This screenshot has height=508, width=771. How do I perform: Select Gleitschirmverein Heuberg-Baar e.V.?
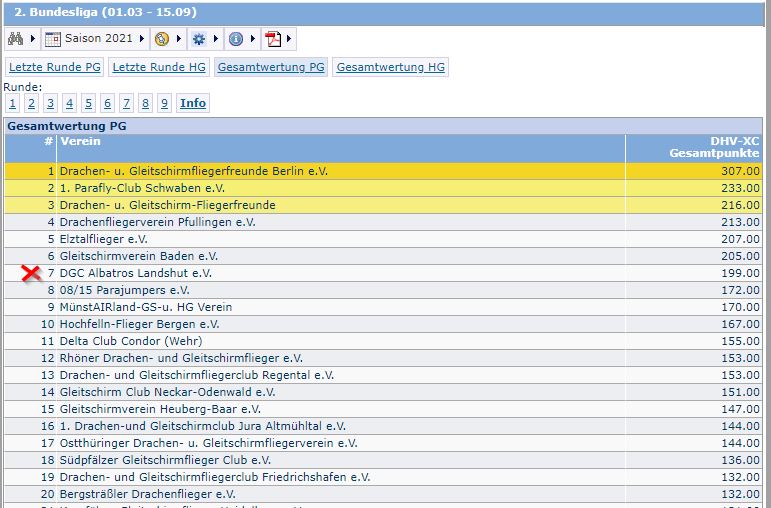(x=160, y=409)
